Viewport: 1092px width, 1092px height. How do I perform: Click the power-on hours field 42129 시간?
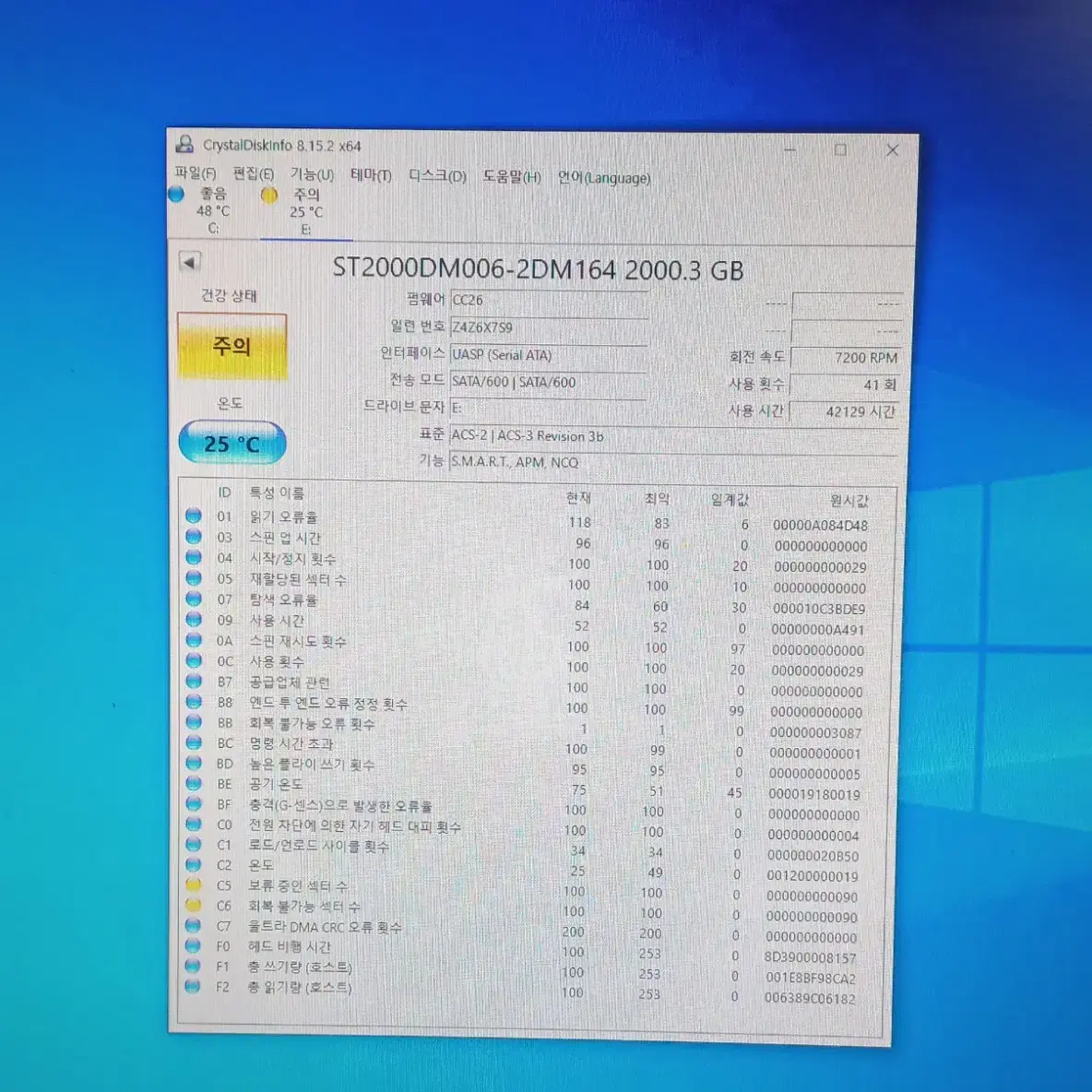(846, 411)
